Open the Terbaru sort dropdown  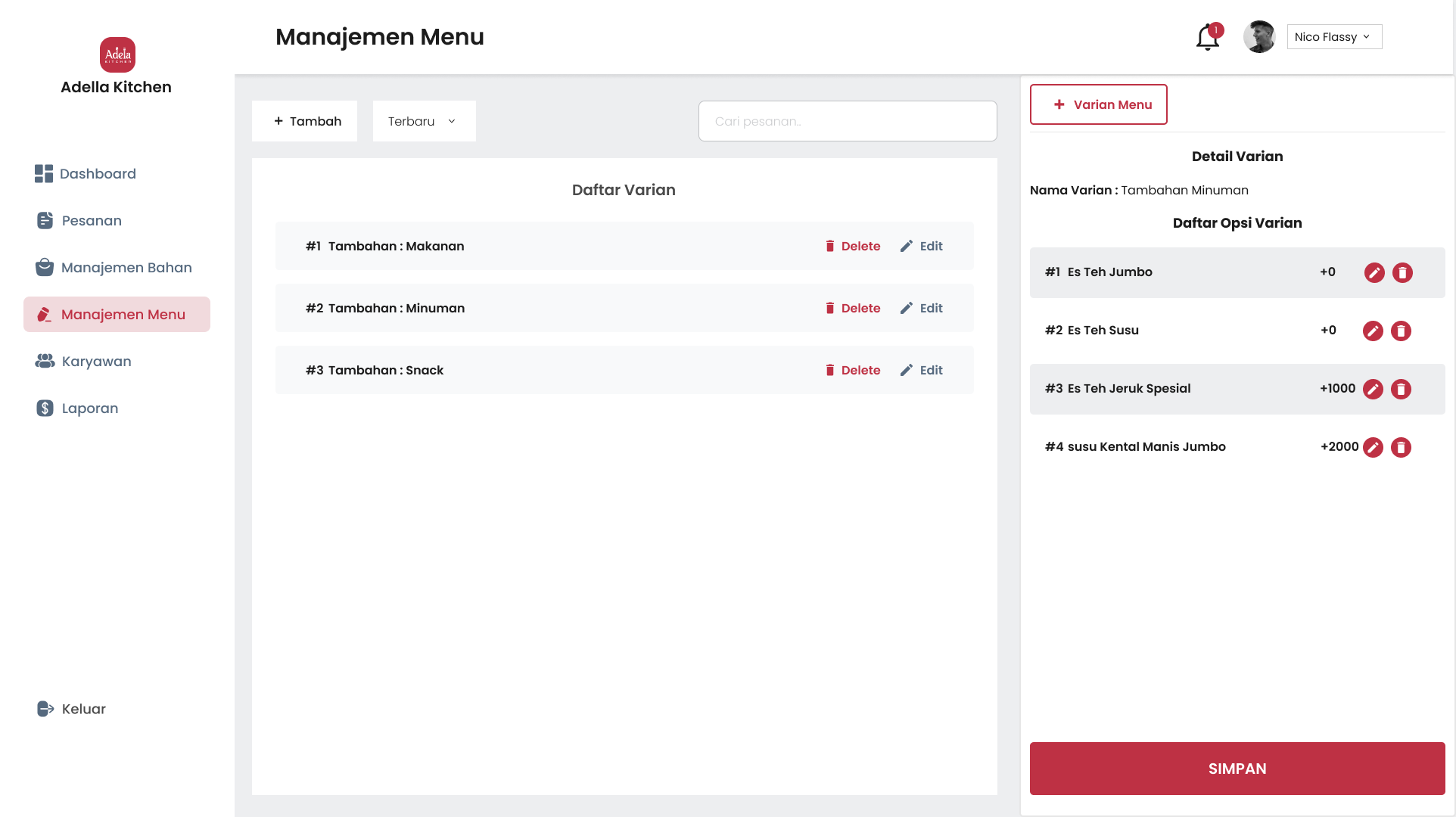[424, 121]
